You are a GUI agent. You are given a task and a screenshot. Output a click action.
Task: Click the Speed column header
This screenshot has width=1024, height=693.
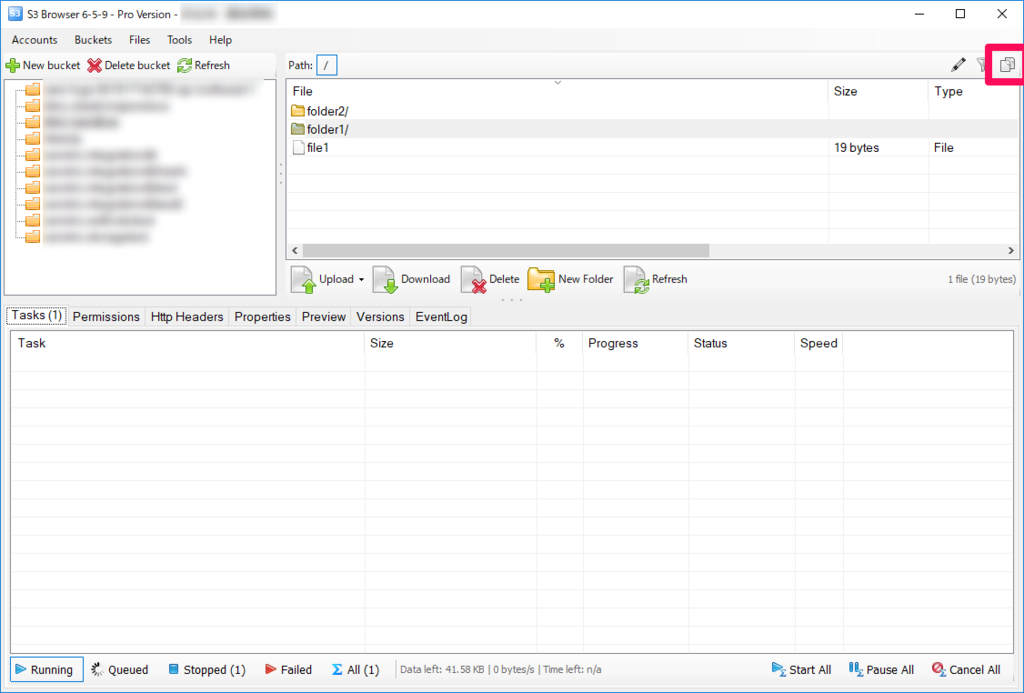pyautogui.click(x=819, y=344)
